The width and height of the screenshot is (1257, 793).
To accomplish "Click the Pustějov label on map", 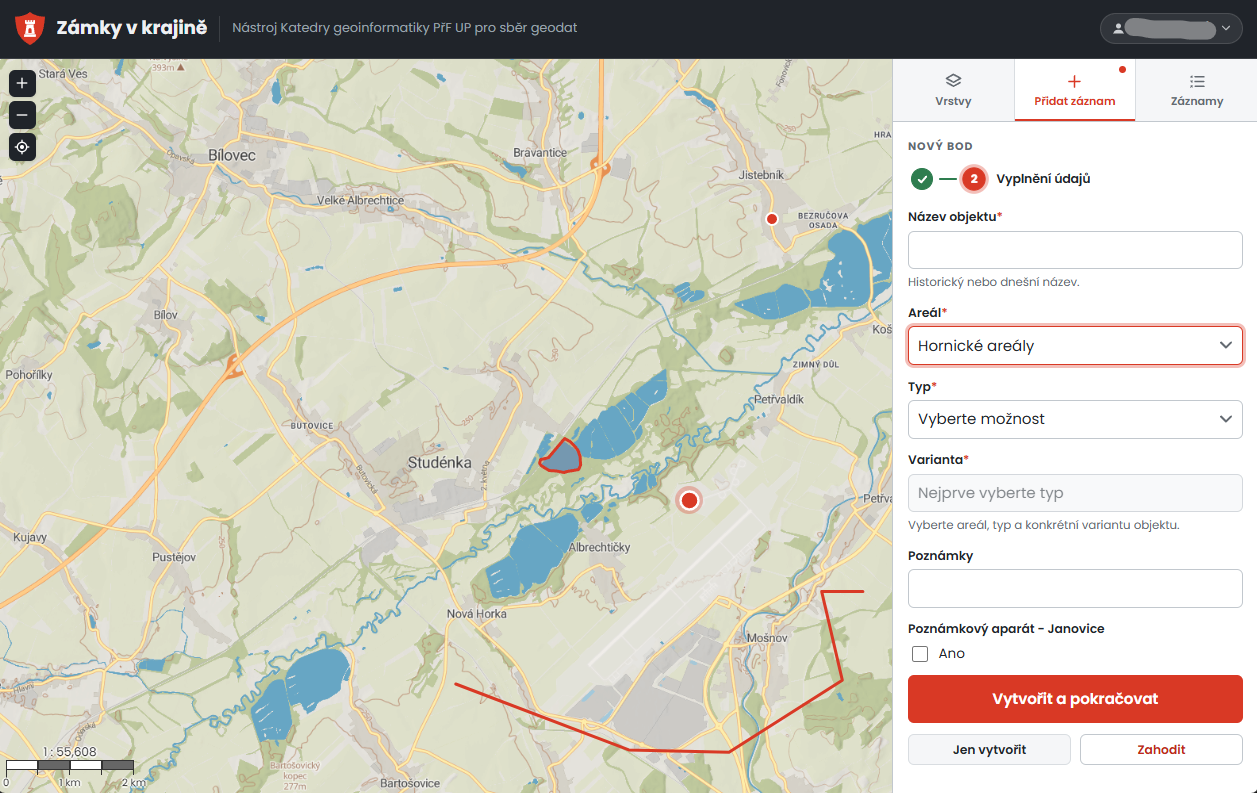I will coord(173,557).
